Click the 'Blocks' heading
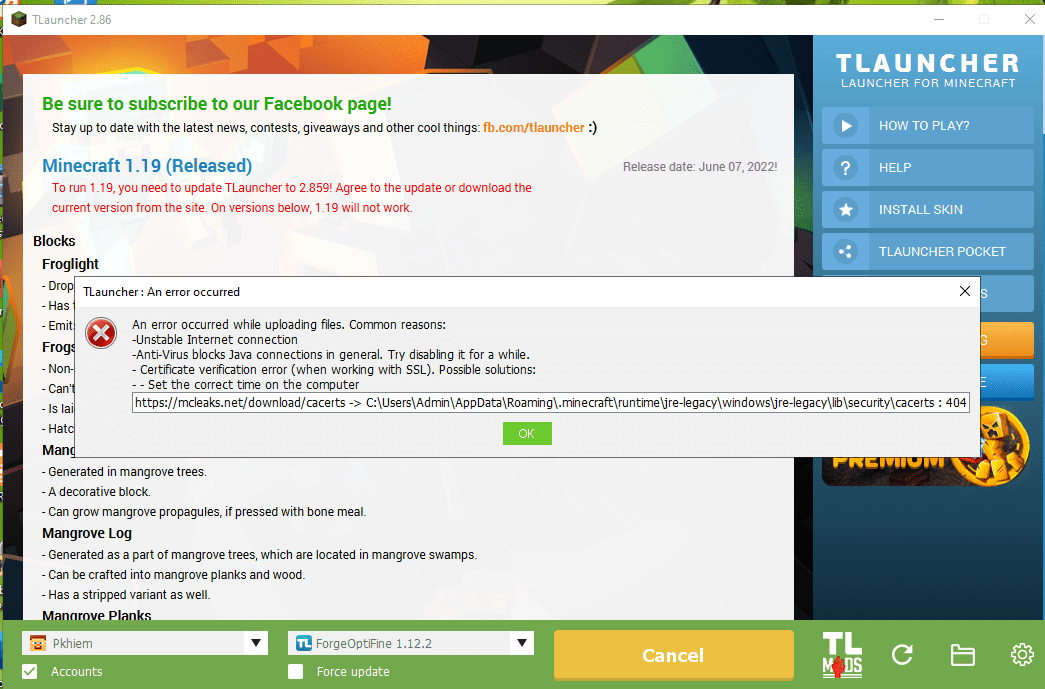1045x689 pixels. [55, 241]
